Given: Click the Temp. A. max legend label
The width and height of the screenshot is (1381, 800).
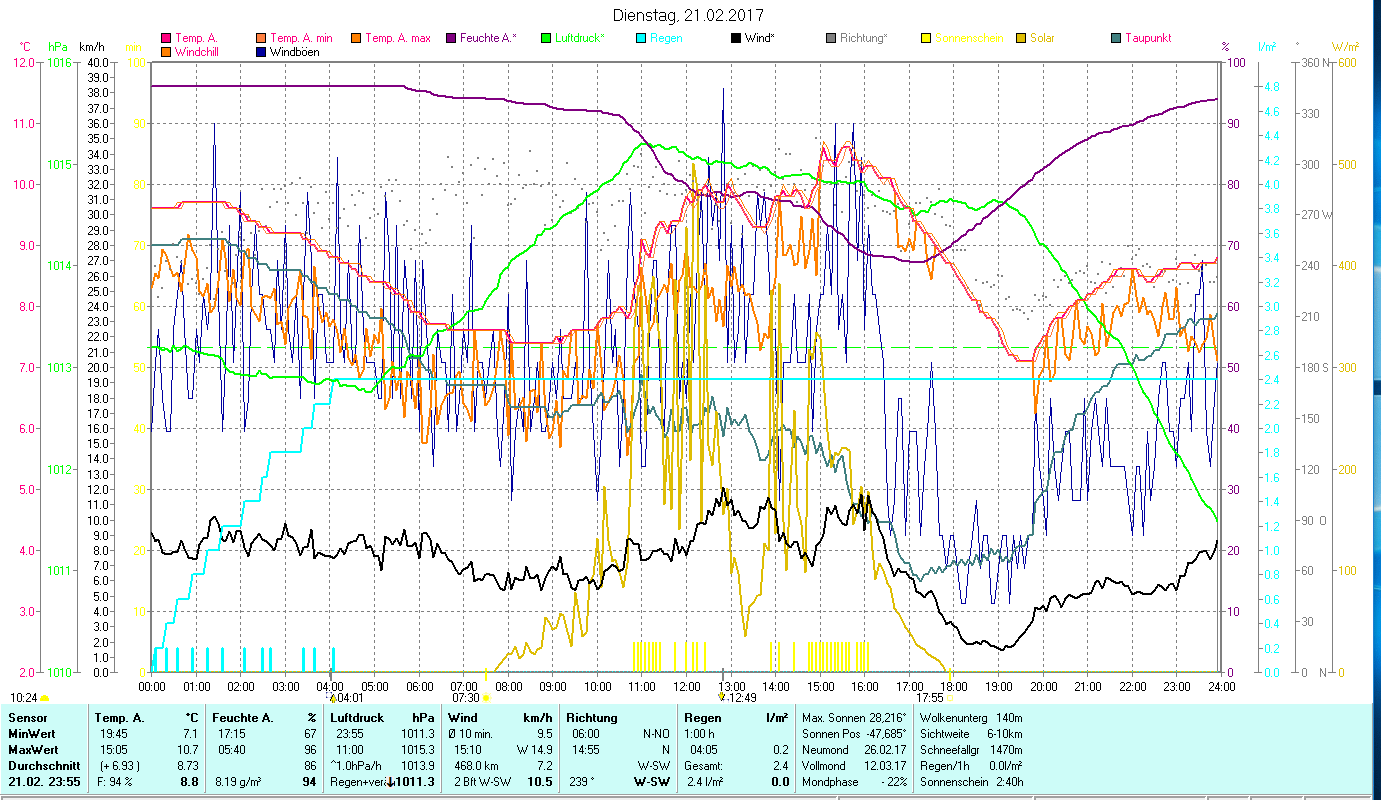Looking at the screenshot, I should (x=398, y=38).
